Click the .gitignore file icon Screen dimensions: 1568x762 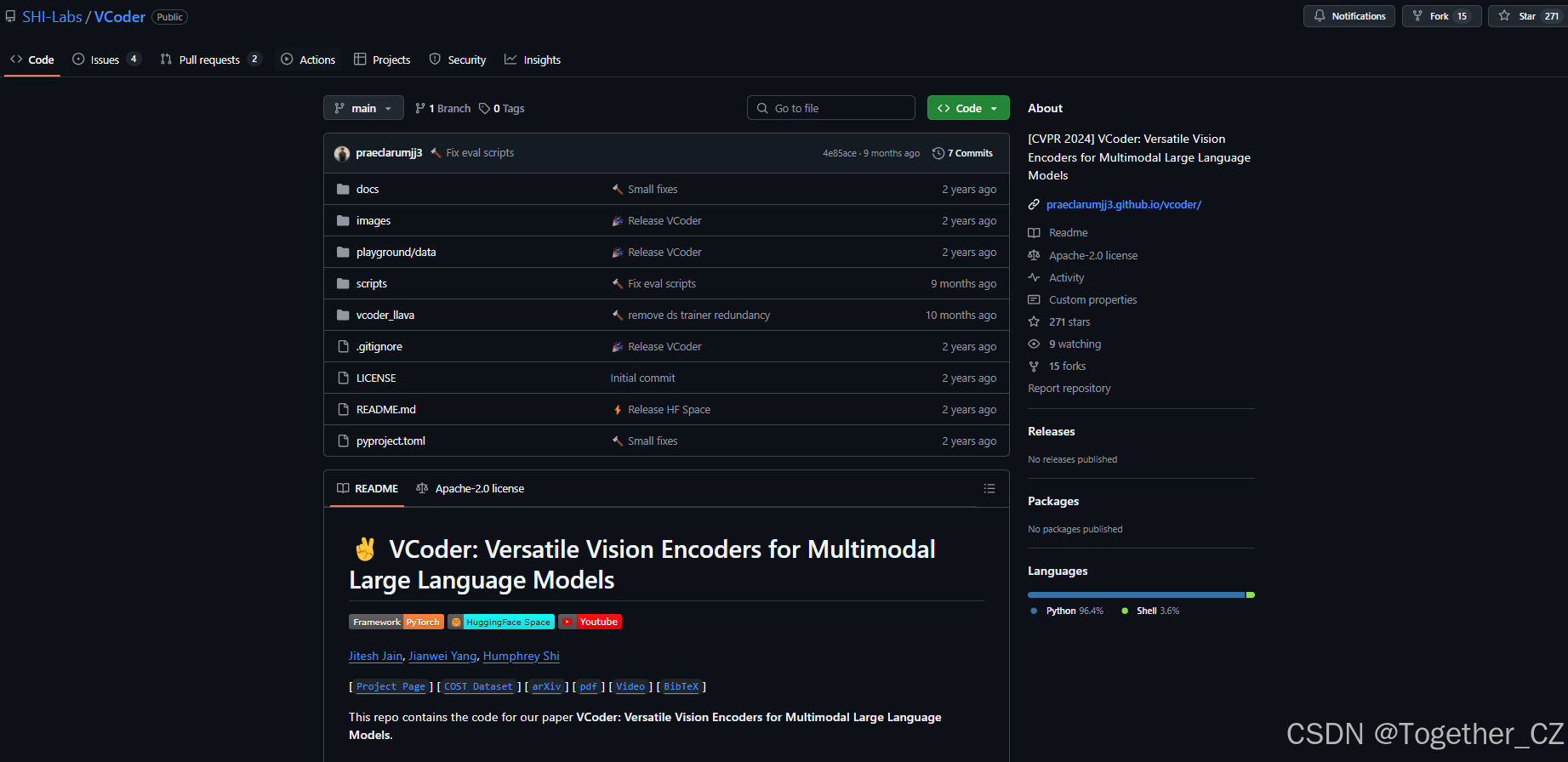pyautogui.click(x=344, y=346)
